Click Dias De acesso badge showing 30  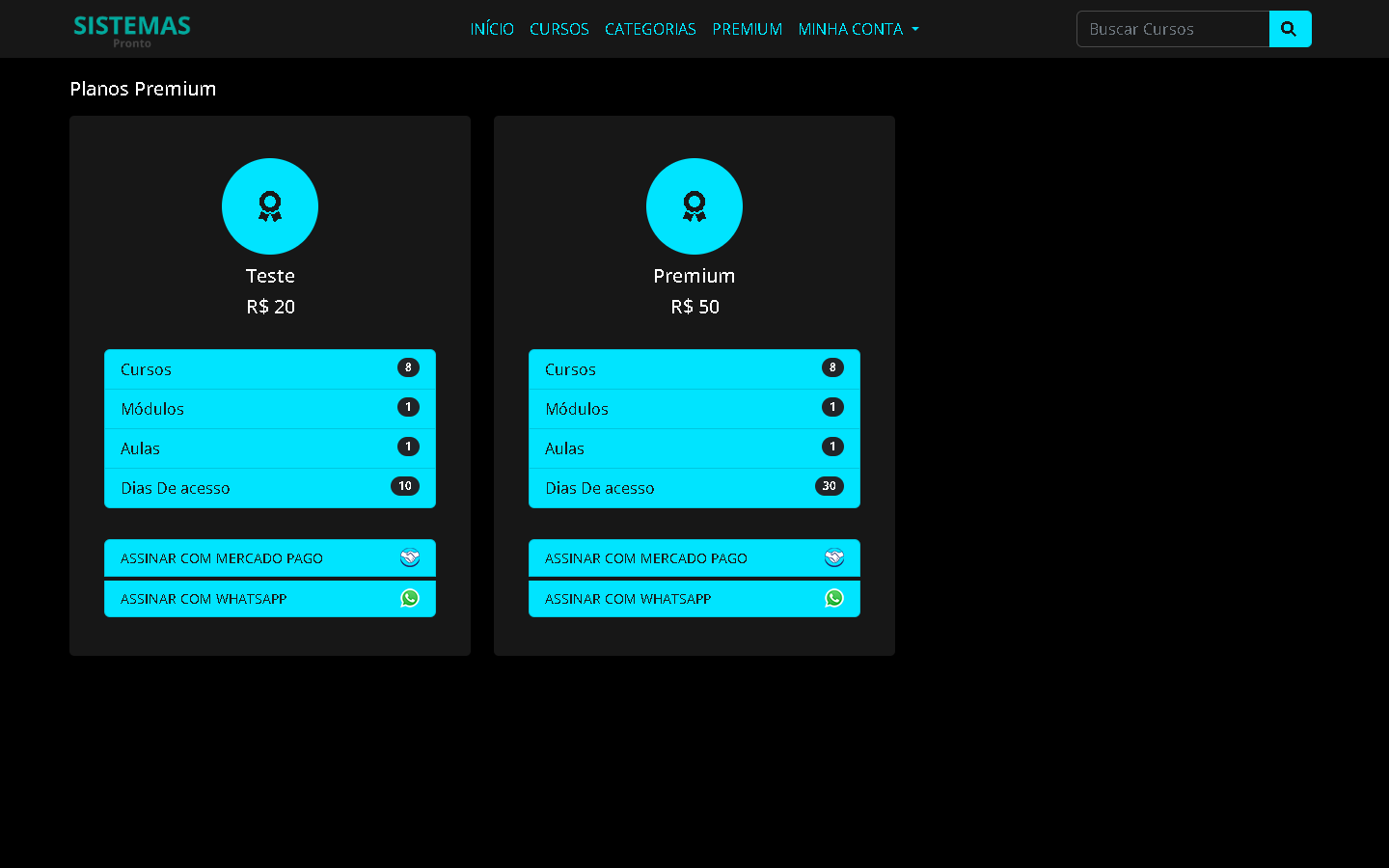[x=829, y=486]
